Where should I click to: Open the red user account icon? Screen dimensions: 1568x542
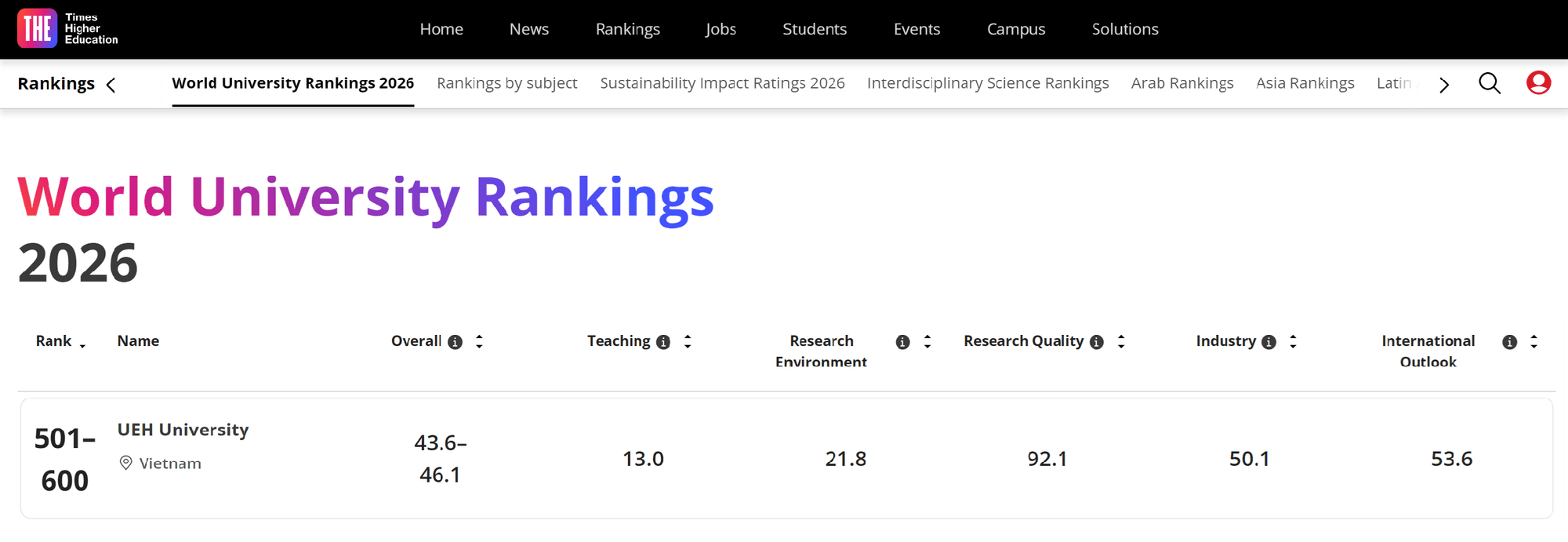tap(1538, 82)
